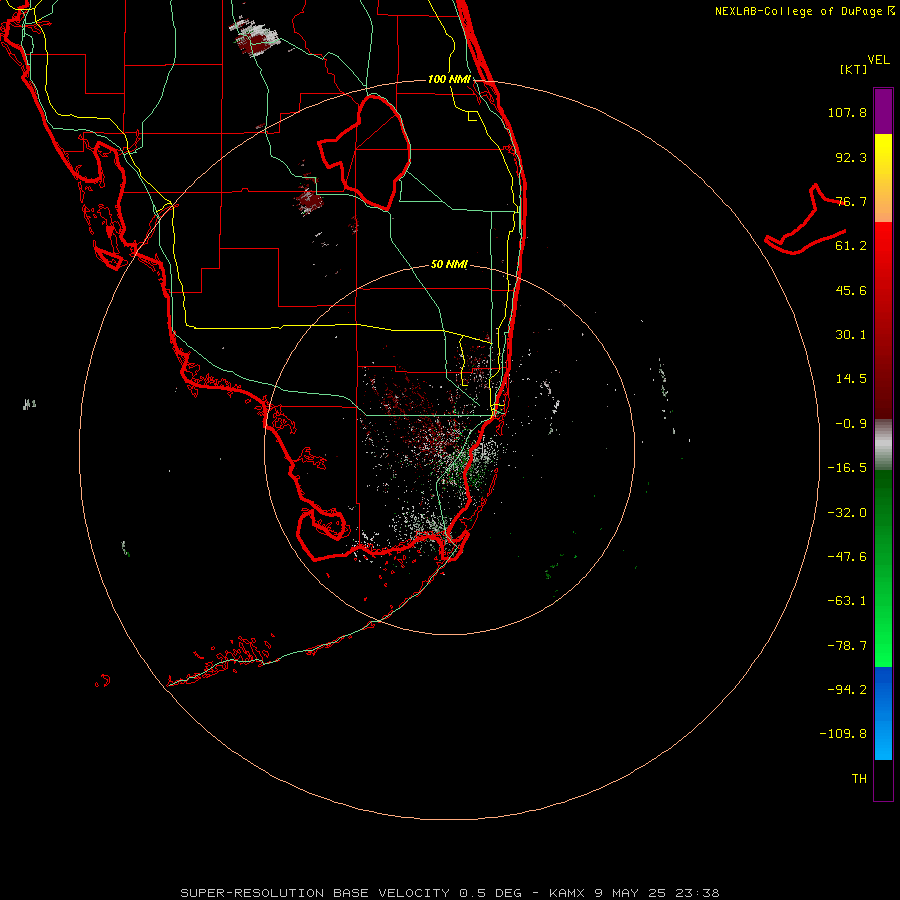Viewport: 900px width, 900px height.
Task: Click the [KT] units label
Action: [854, 69]
